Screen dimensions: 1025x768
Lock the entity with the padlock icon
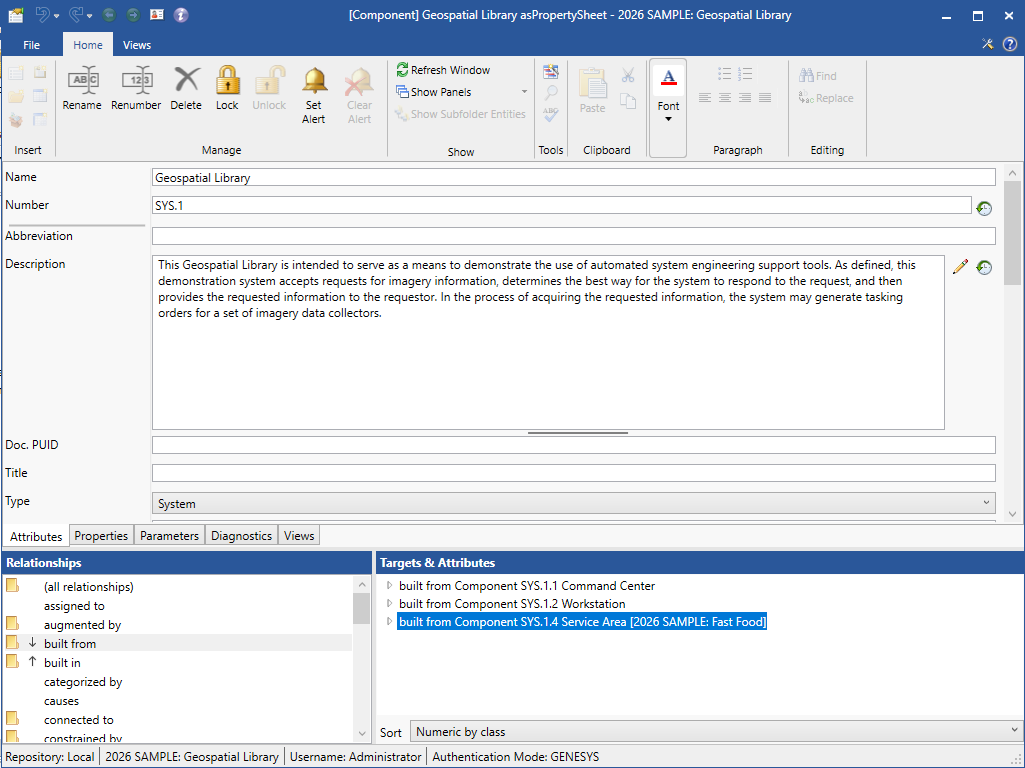[x=227, y=81]
